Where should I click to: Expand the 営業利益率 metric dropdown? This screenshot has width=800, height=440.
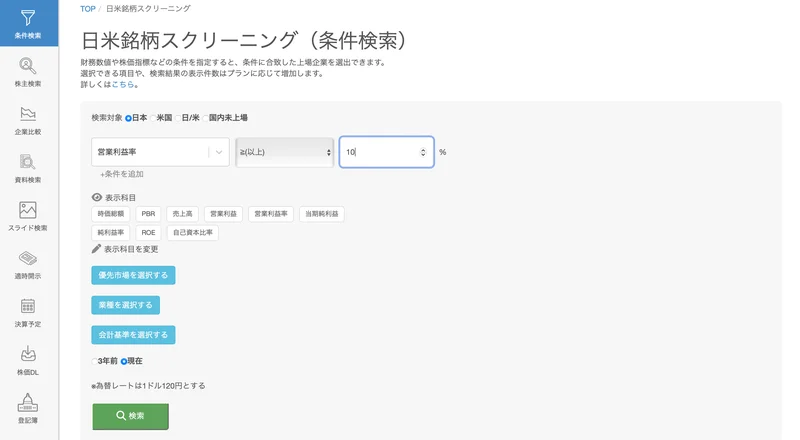160,152
